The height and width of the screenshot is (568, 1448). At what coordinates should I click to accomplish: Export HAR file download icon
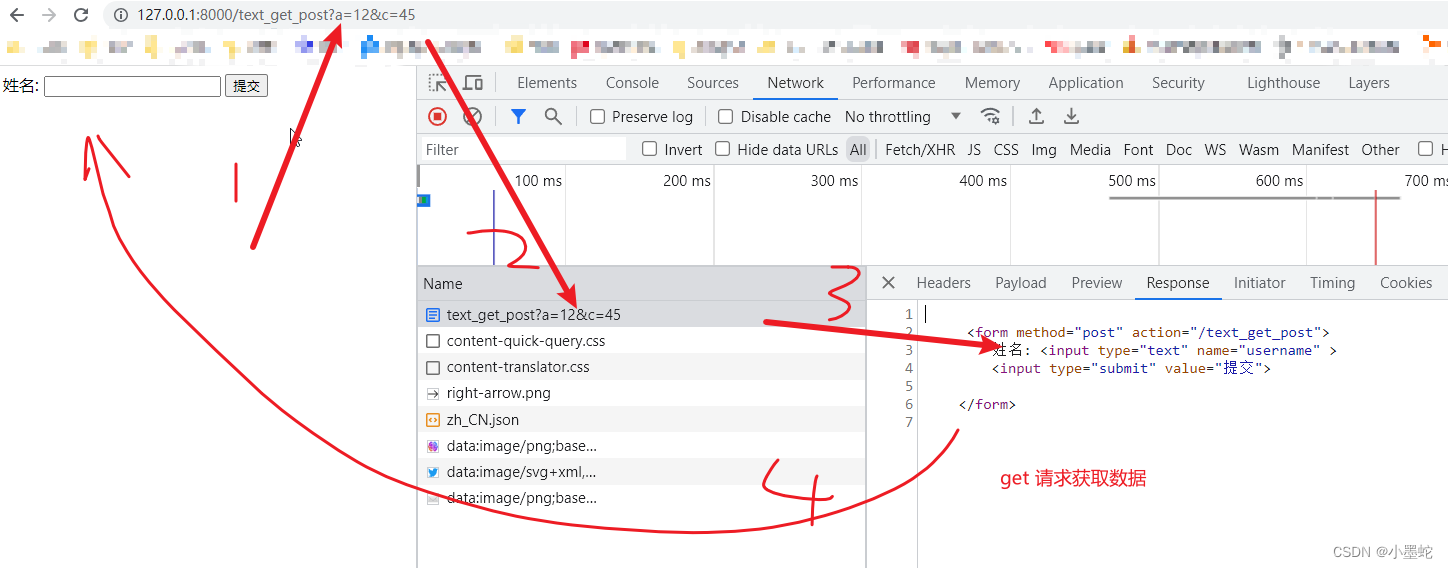point(1071,117)
